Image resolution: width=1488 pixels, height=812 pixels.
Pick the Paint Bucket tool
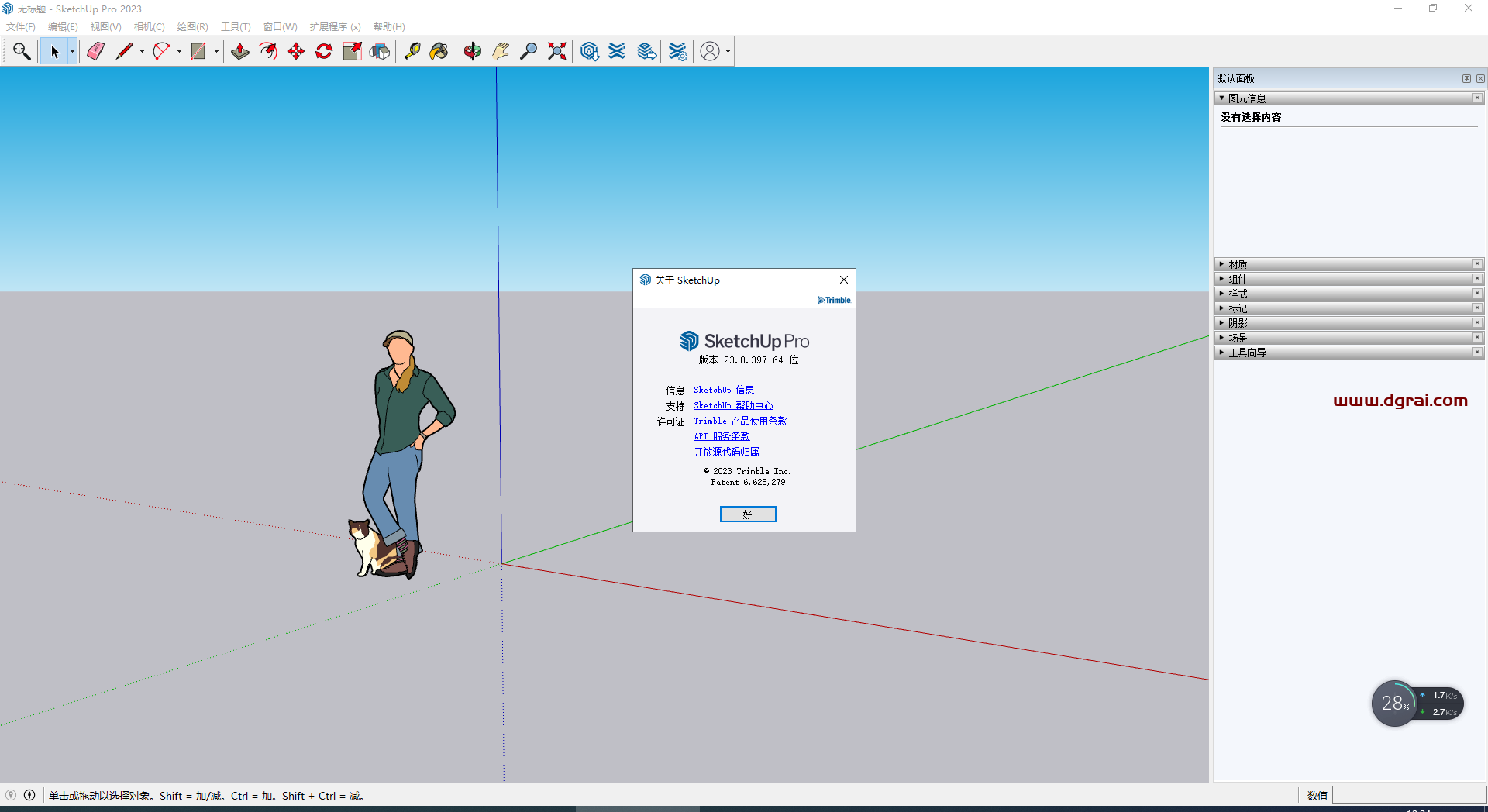tap(439, 51)
